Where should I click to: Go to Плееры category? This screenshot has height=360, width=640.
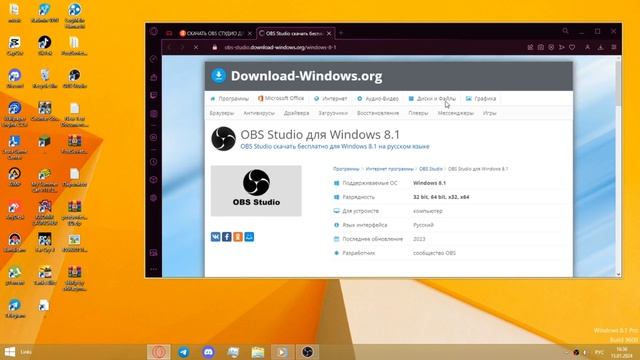(418, 113)
